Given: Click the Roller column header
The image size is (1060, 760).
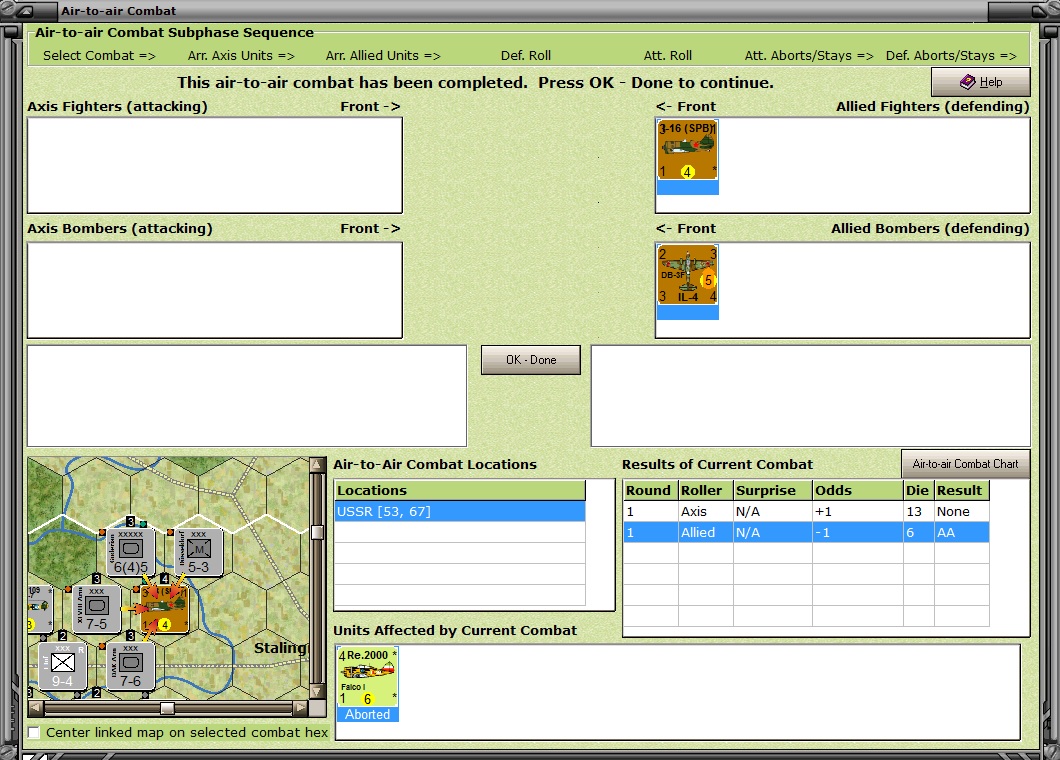Looking at the screenshot, I should pos(706,490).
